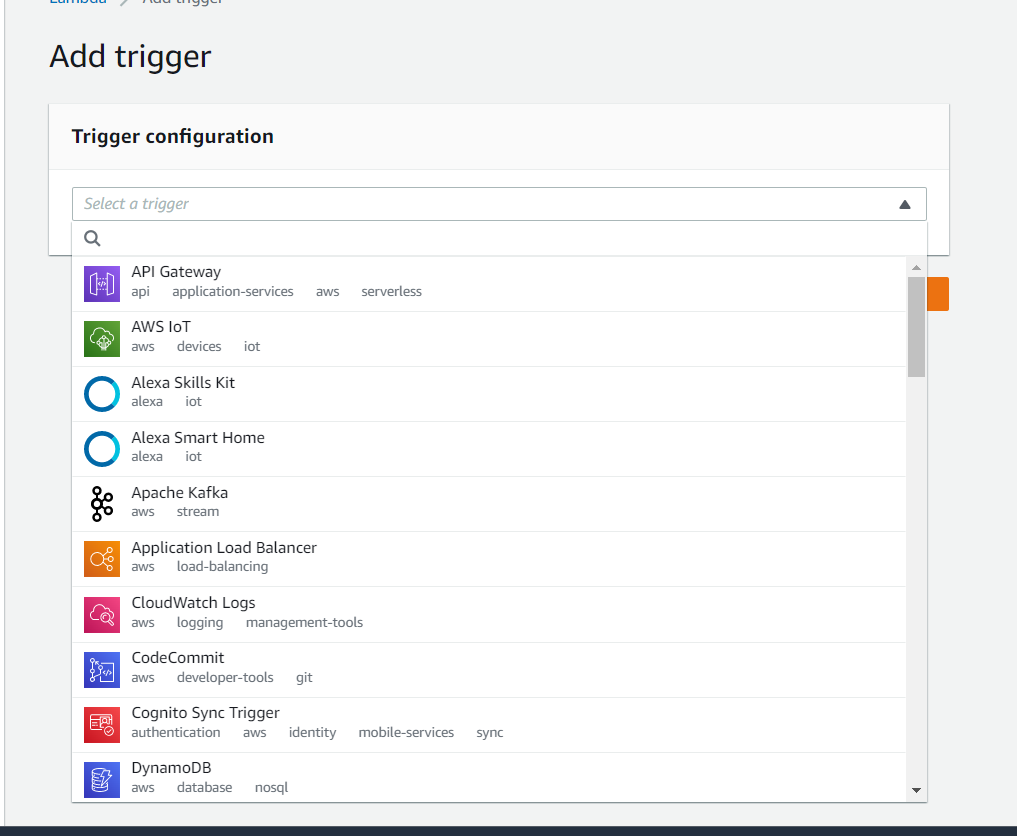This screenshot has width=1017, height=836.
Task: Click the management-tools tag text
Action: (x=304, y=623)
